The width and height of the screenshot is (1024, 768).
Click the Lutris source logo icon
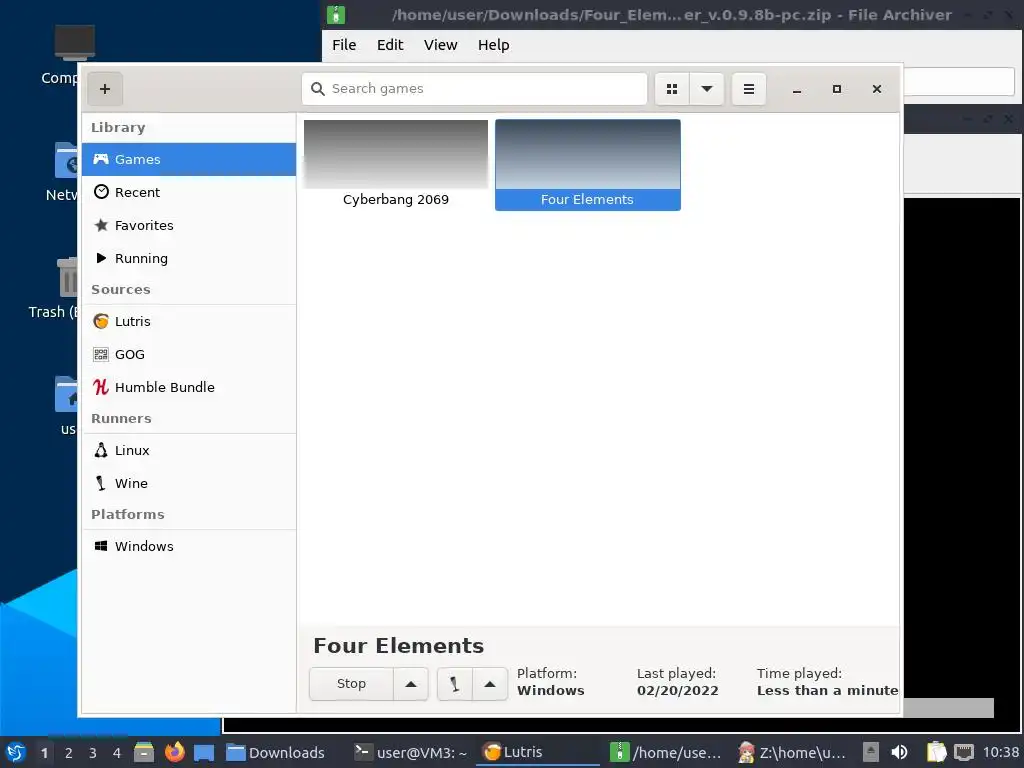click(x=101, y=321)
